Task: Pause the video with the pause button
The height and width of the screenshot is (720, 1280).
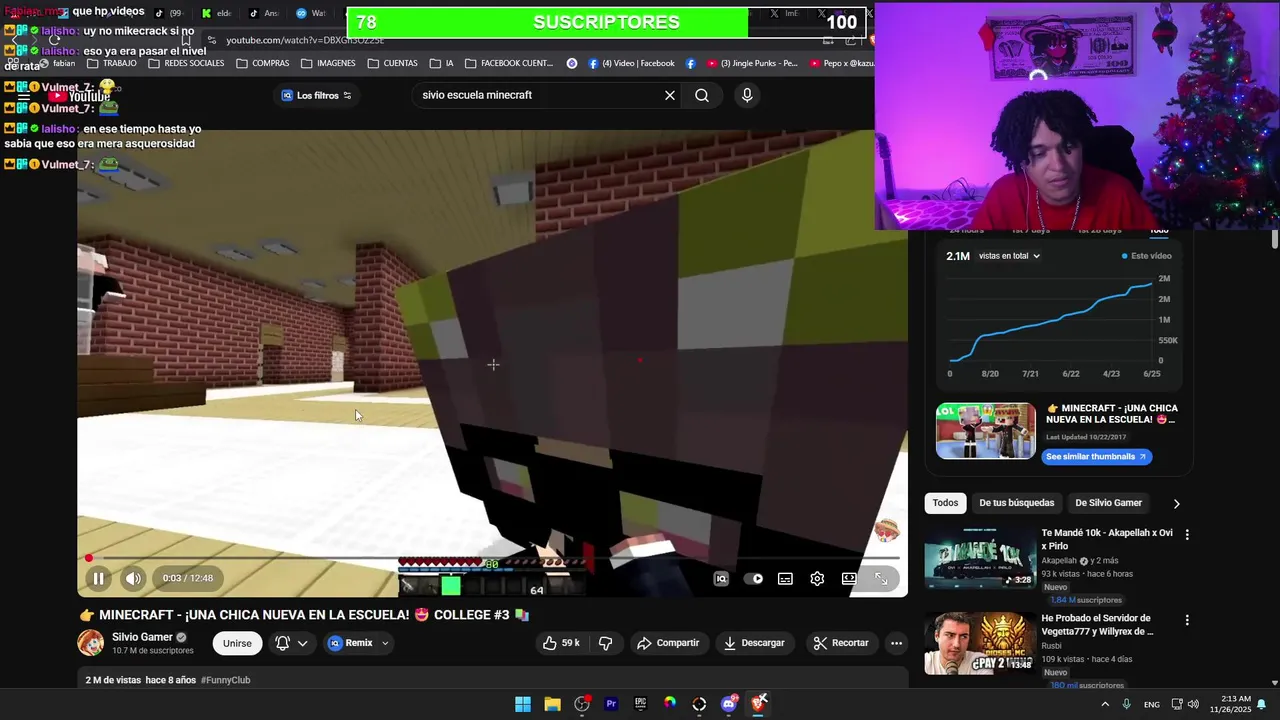Action: coord(98,578)
